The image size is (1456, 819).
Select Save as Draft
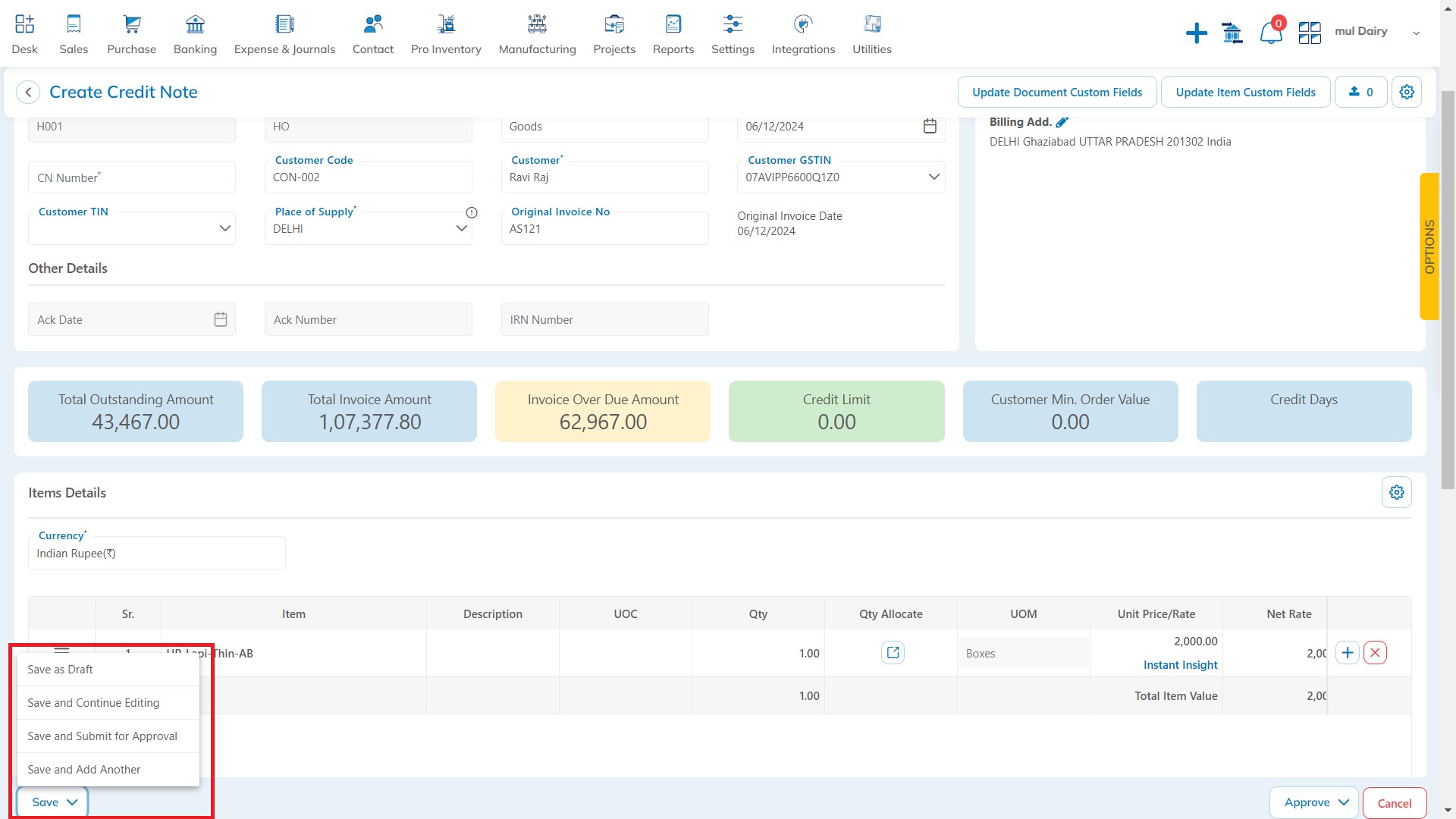point(108,670)
